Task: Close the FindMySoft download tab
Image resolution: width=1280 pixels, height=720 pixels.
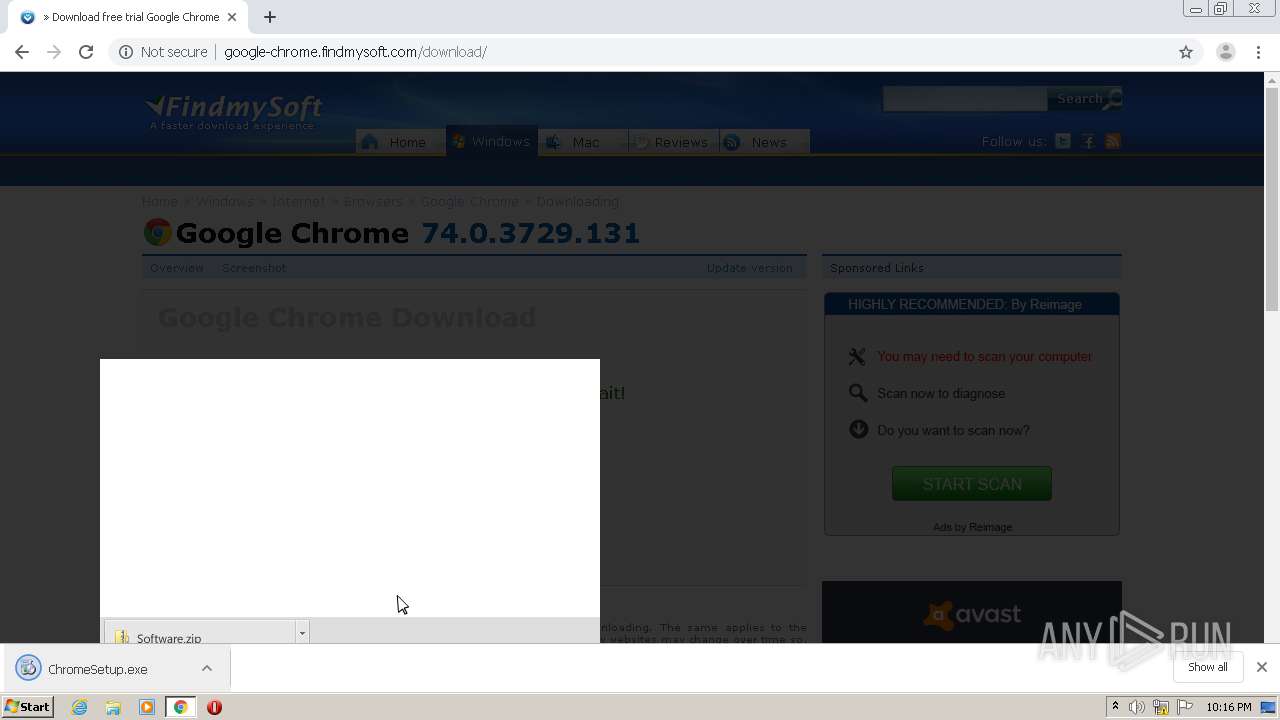Action: (232, 17)
